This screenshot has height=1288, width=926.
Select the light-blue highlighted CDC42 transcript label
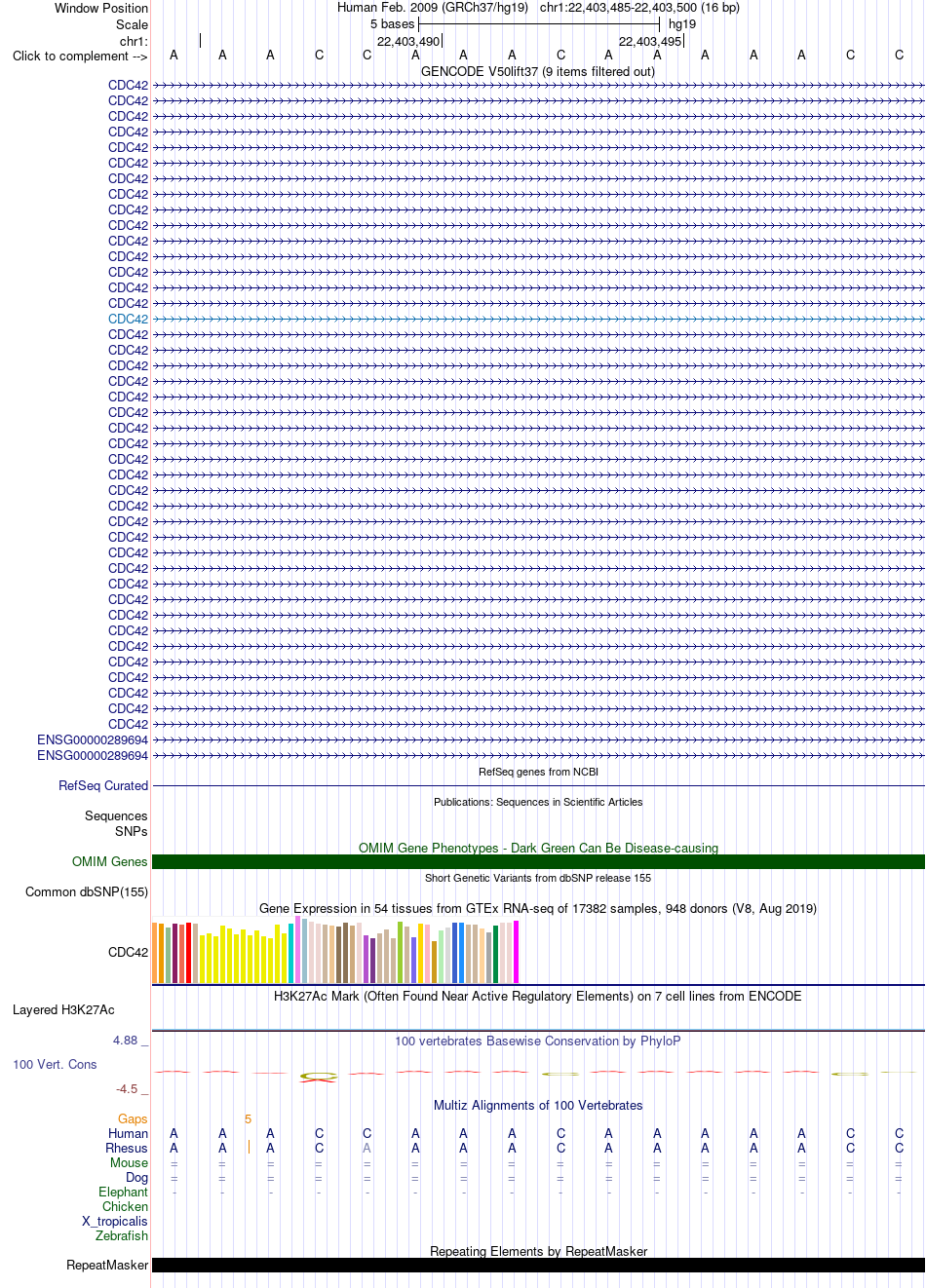point(128,319)
